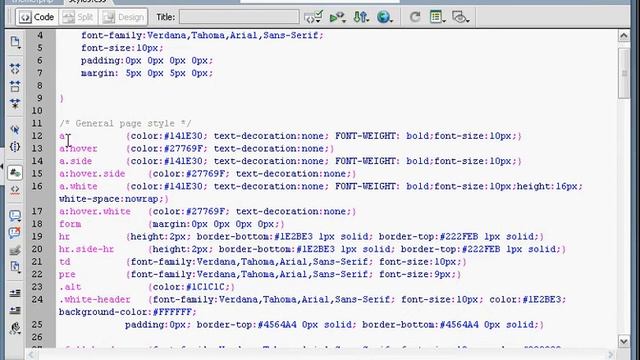Viewport: 640px width, 360px height.
Task: Open the Open Documents list icon
Action: pos(15,42)
